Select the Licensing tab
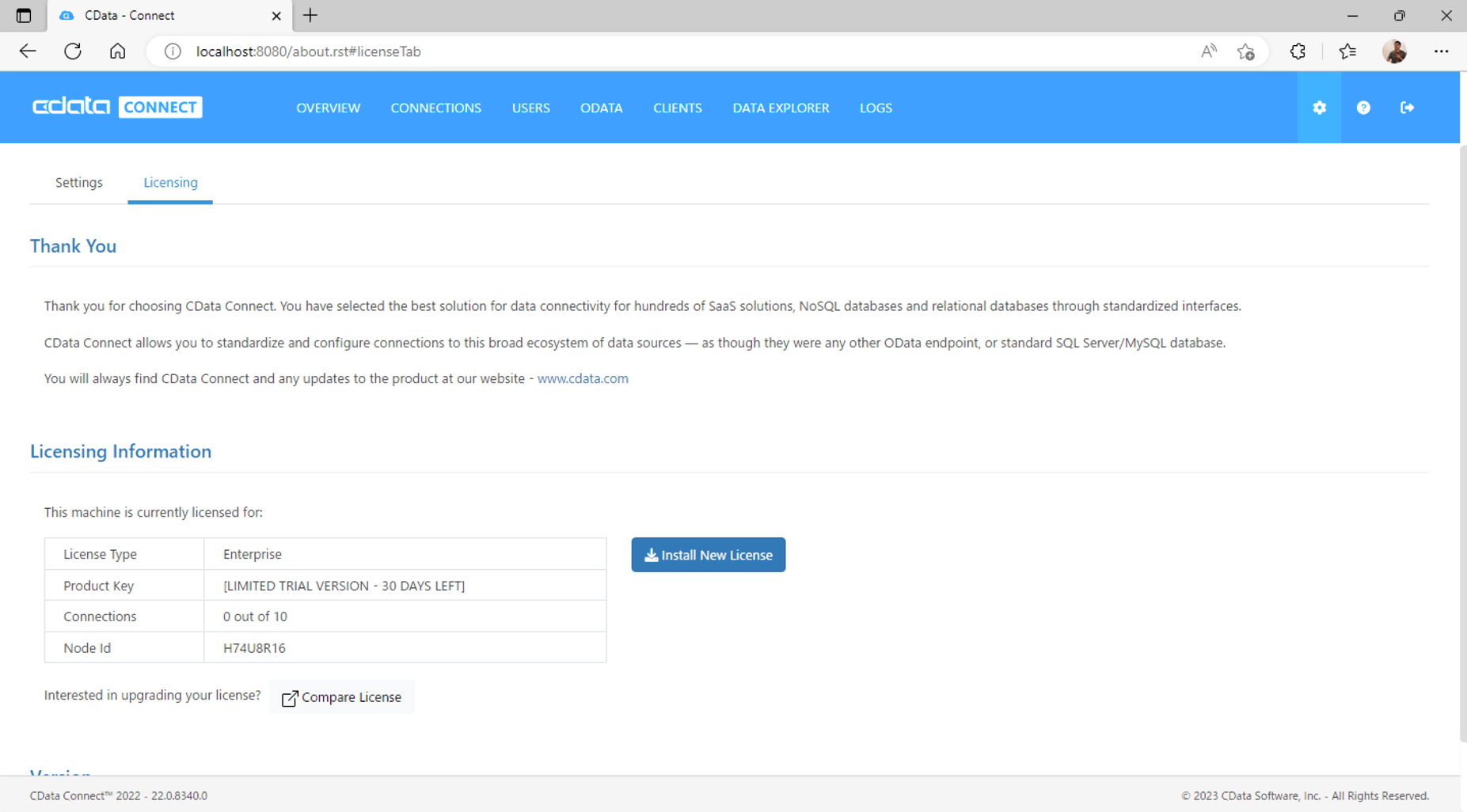 170,183
